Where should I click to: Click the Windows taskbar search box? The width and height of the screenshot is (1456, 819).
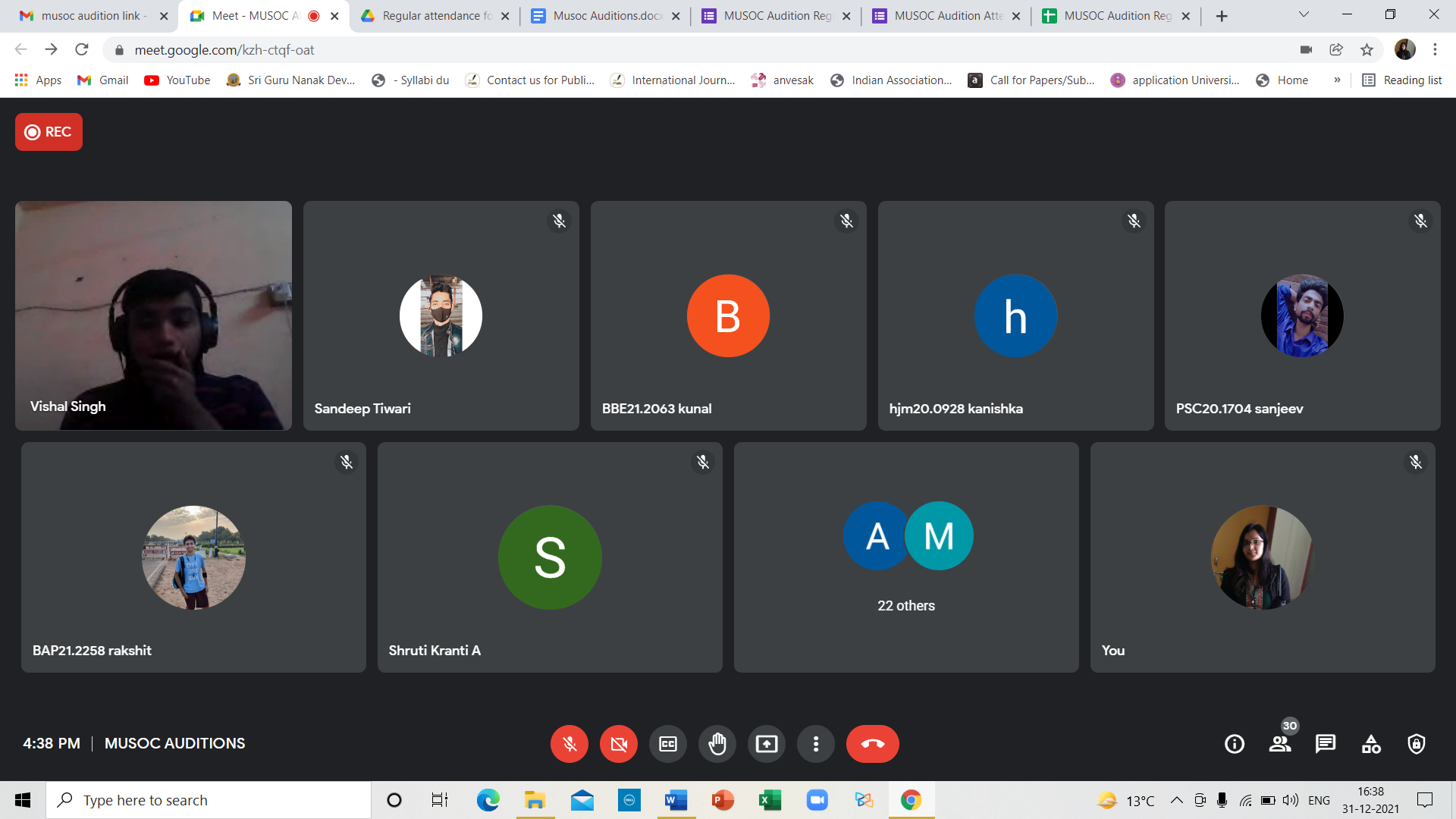click(x=209, y=800)
